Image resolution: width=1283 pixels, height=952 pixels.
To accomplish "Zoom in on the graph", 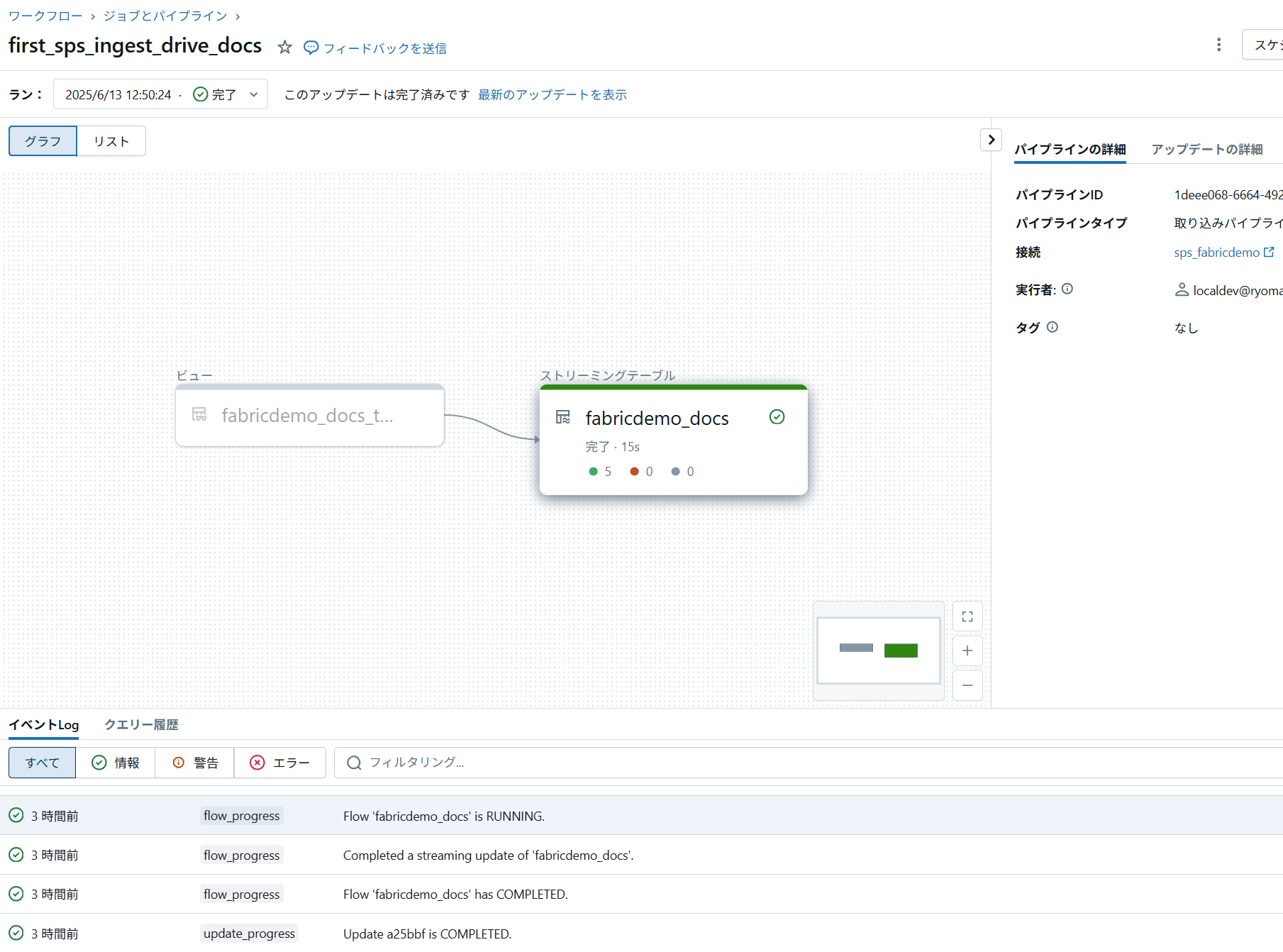I will [967, 651].
